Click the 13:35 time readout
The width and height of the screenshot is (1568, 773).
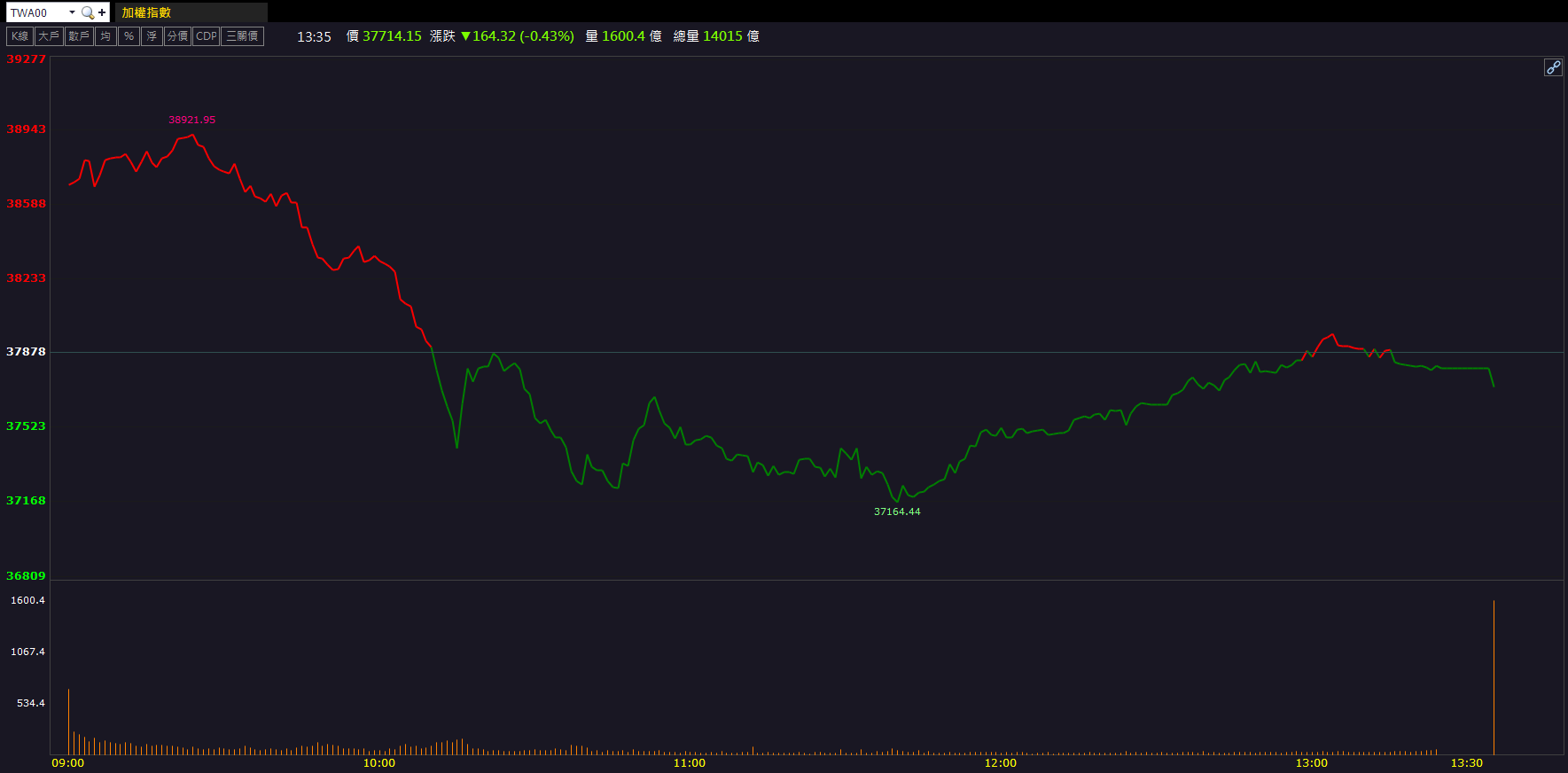(x=314, y=36)
